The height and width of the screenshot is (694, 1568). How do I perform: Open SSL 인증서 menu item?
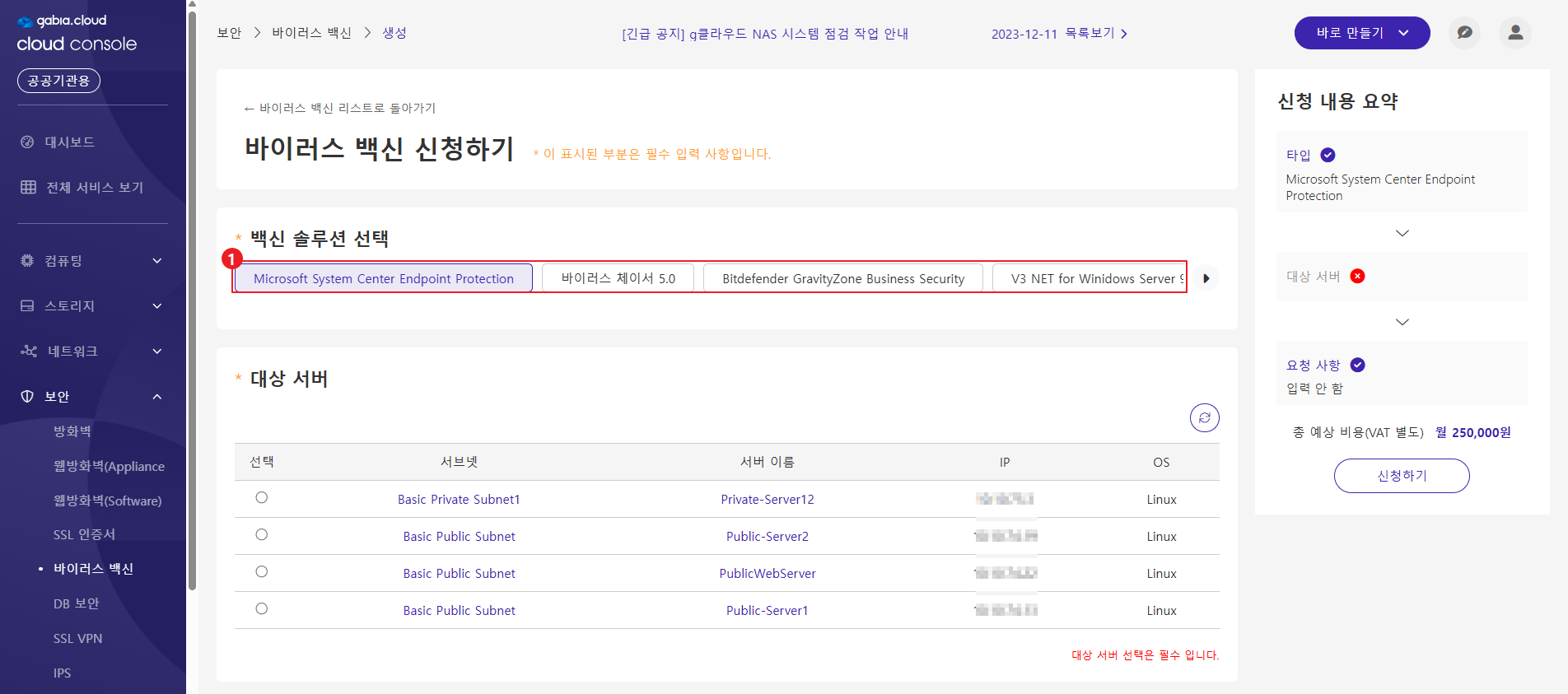pyautogui.click(x=84, y=535)
